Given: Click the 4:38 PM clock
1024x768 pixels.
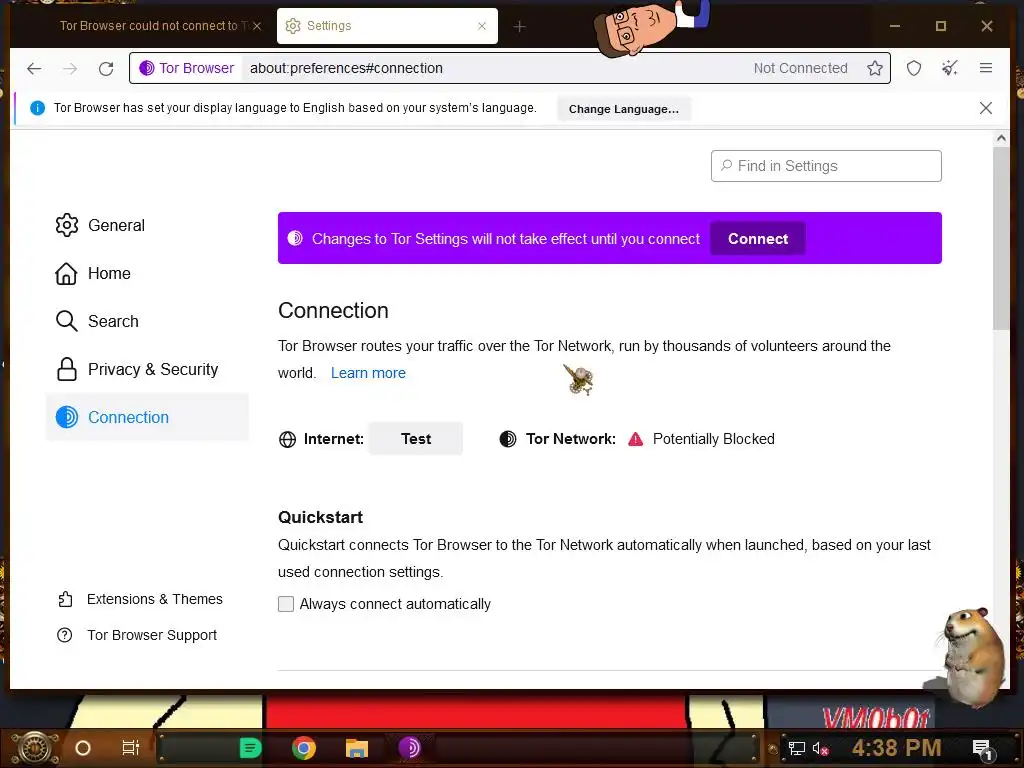Looking at the screenshot, I should (897, 748).
